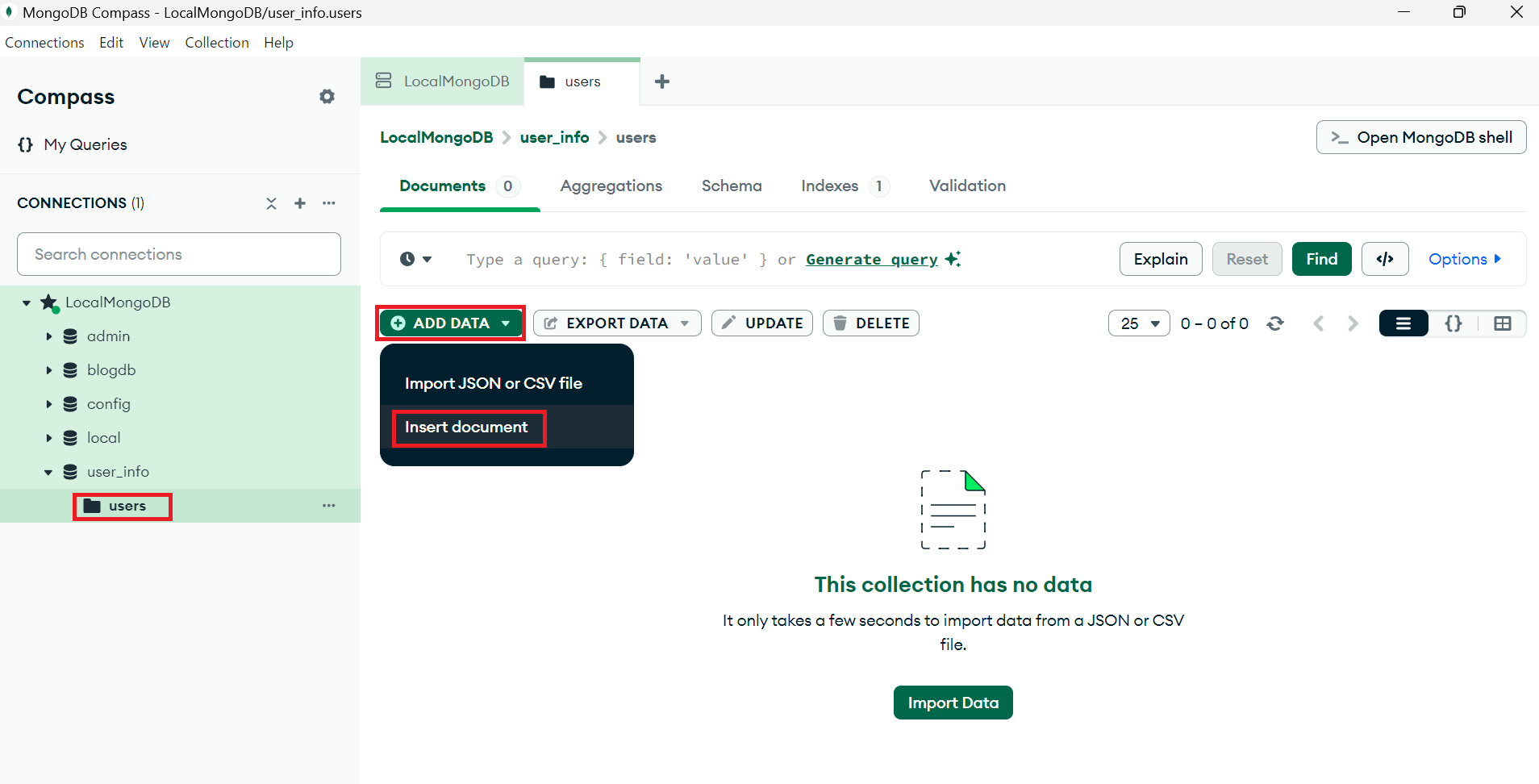
Task: Switch to list view
Action: click(x=1403, y=323)
